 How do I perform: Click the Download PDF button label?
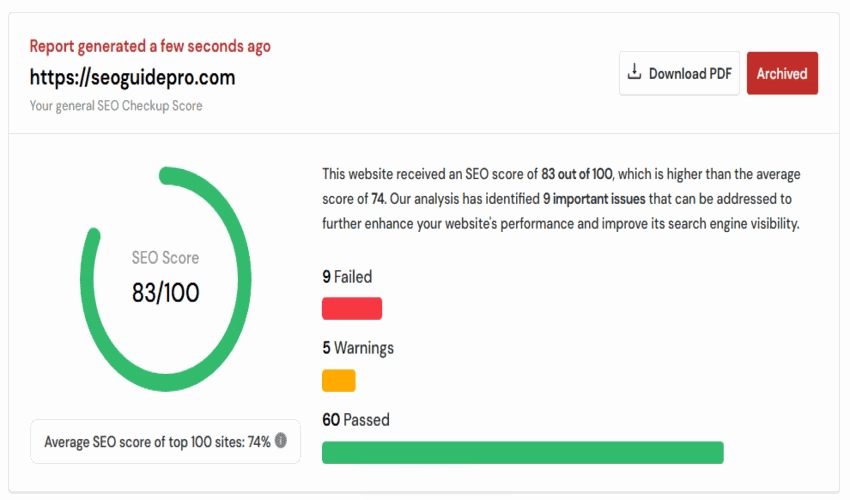[690, 74]
